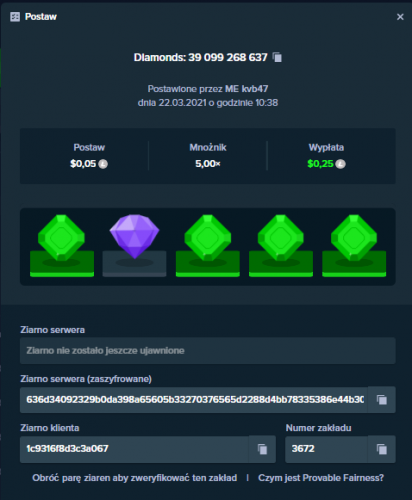412x500 pixels.
Task: Click the purple diamond gem
Action: coord(135,236)
